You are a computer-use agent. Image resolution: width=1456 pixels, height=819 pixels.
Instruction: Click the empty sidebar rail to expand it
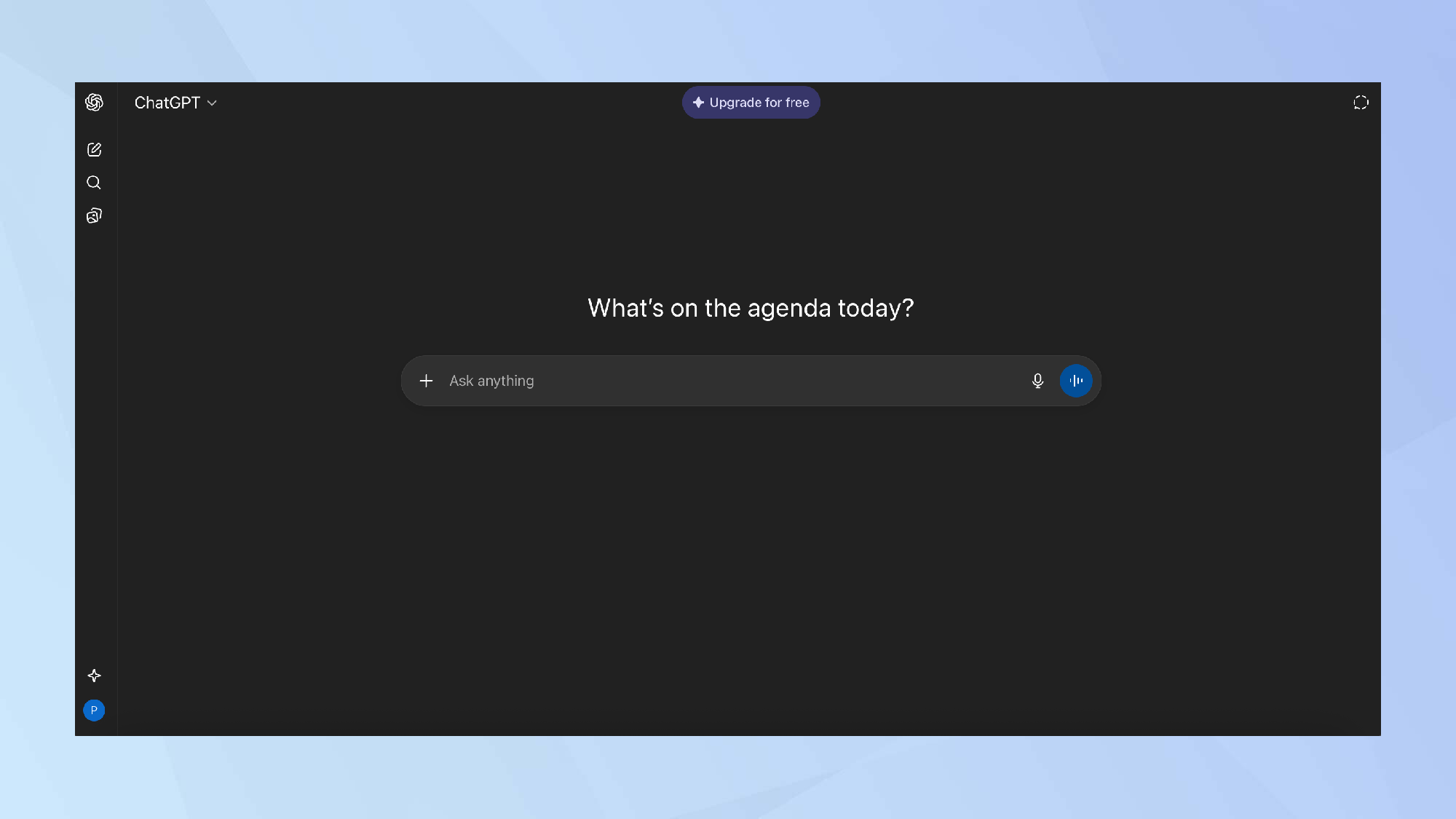[95, 451]
